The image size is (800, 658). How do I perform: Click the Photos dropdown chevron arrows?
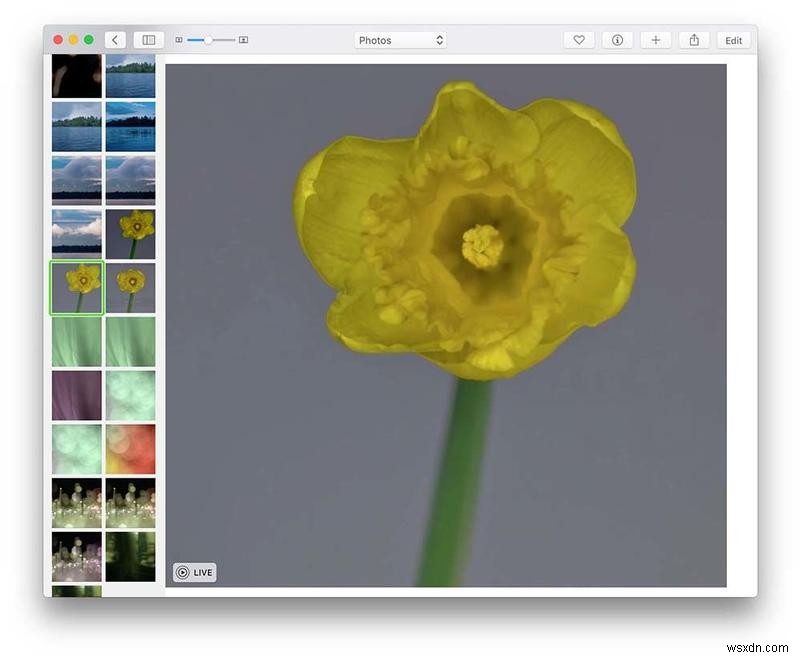coord(438,40)
